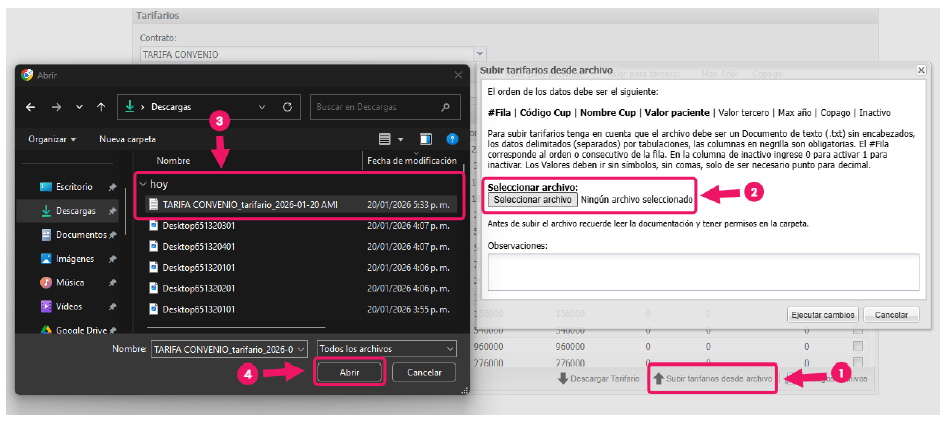The image size is (947, 423).
Task: Expand the Nombre filename dropdown arrow
Action: point(302,349)
